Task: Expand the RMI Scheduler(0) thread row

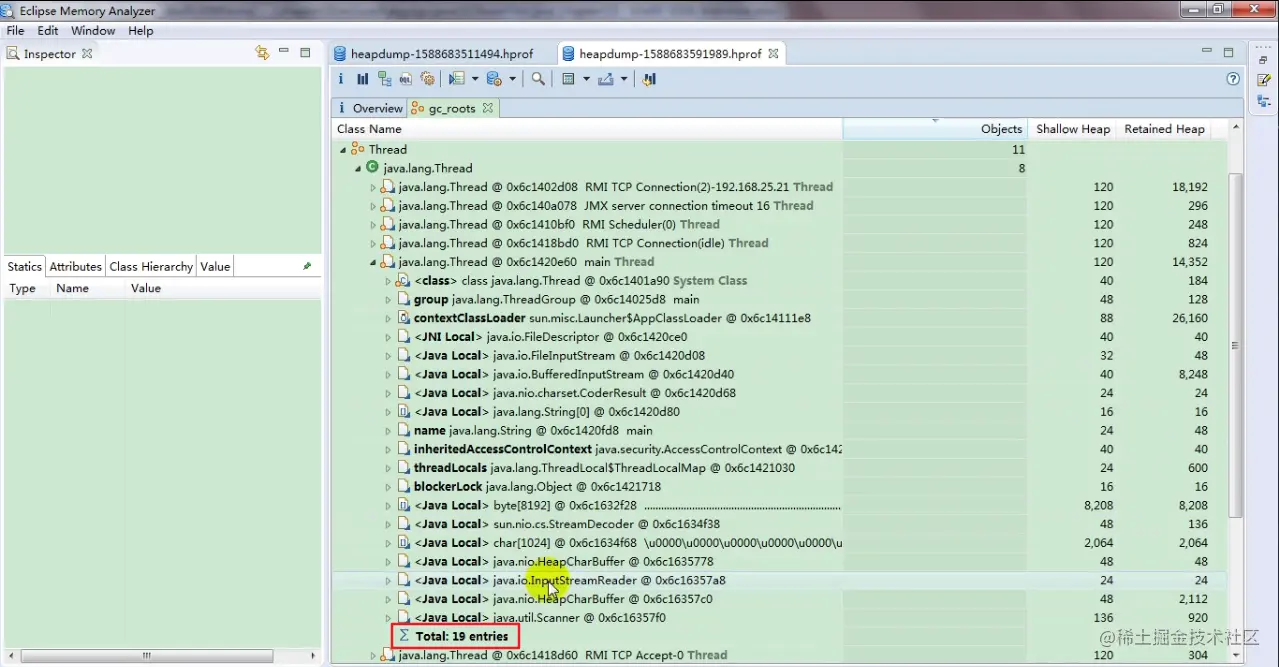Action: pos(373,225)
